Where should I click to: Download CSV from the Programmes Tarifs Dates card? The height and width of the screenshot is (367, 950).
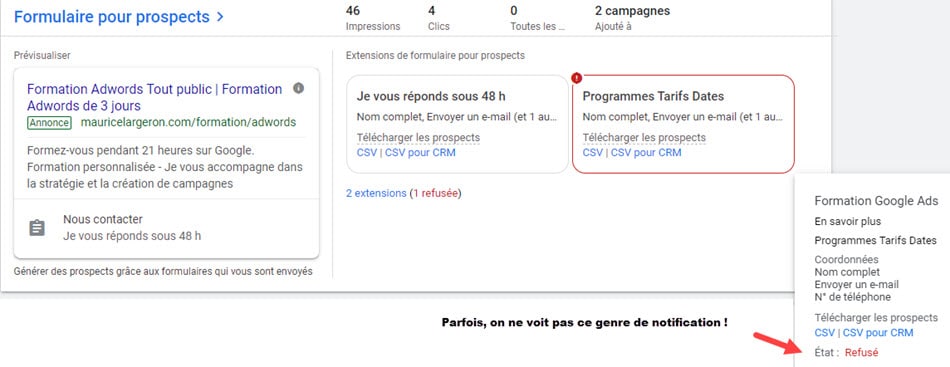coord(593,153)
